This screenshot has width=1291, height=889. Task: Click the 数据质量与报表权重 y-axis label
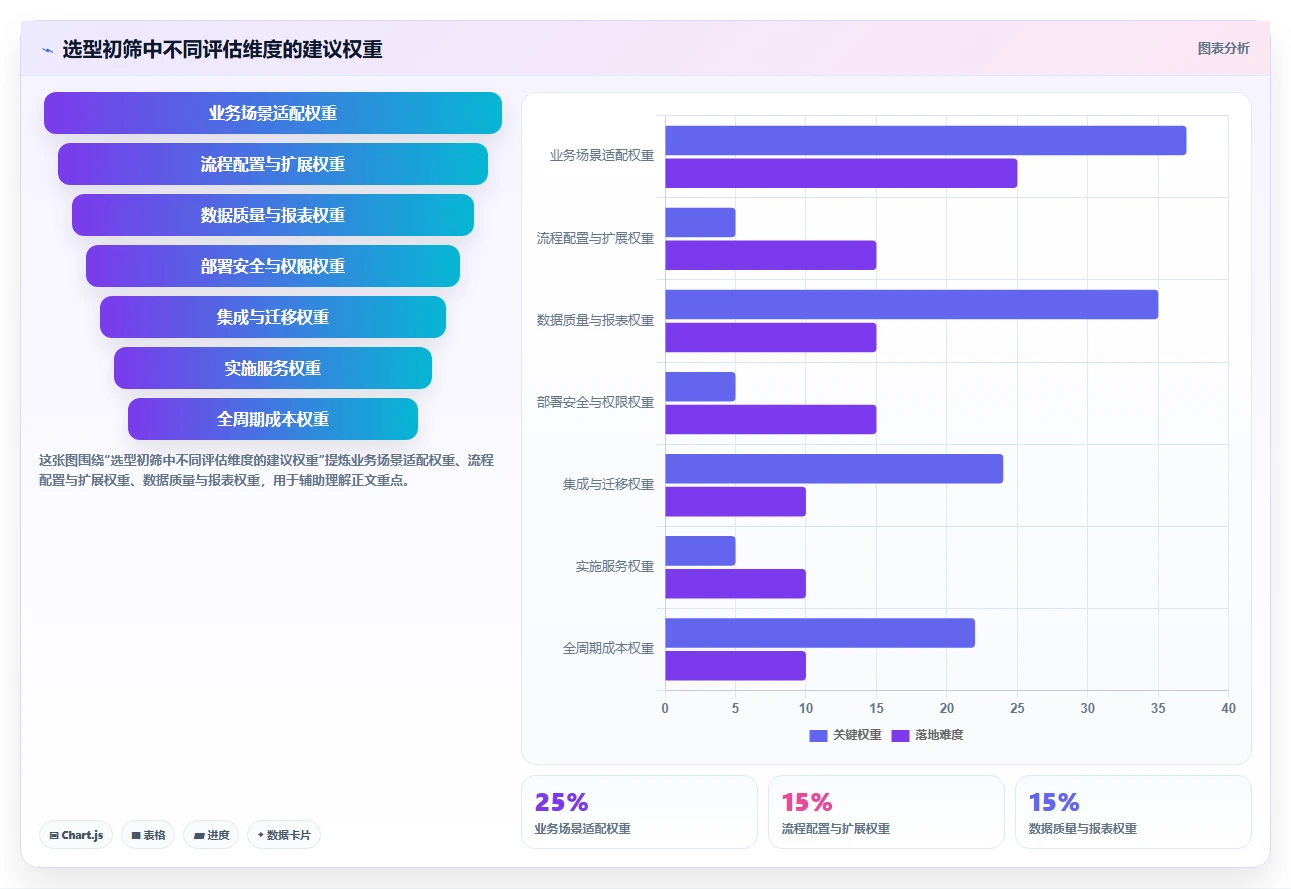(596, 320)
